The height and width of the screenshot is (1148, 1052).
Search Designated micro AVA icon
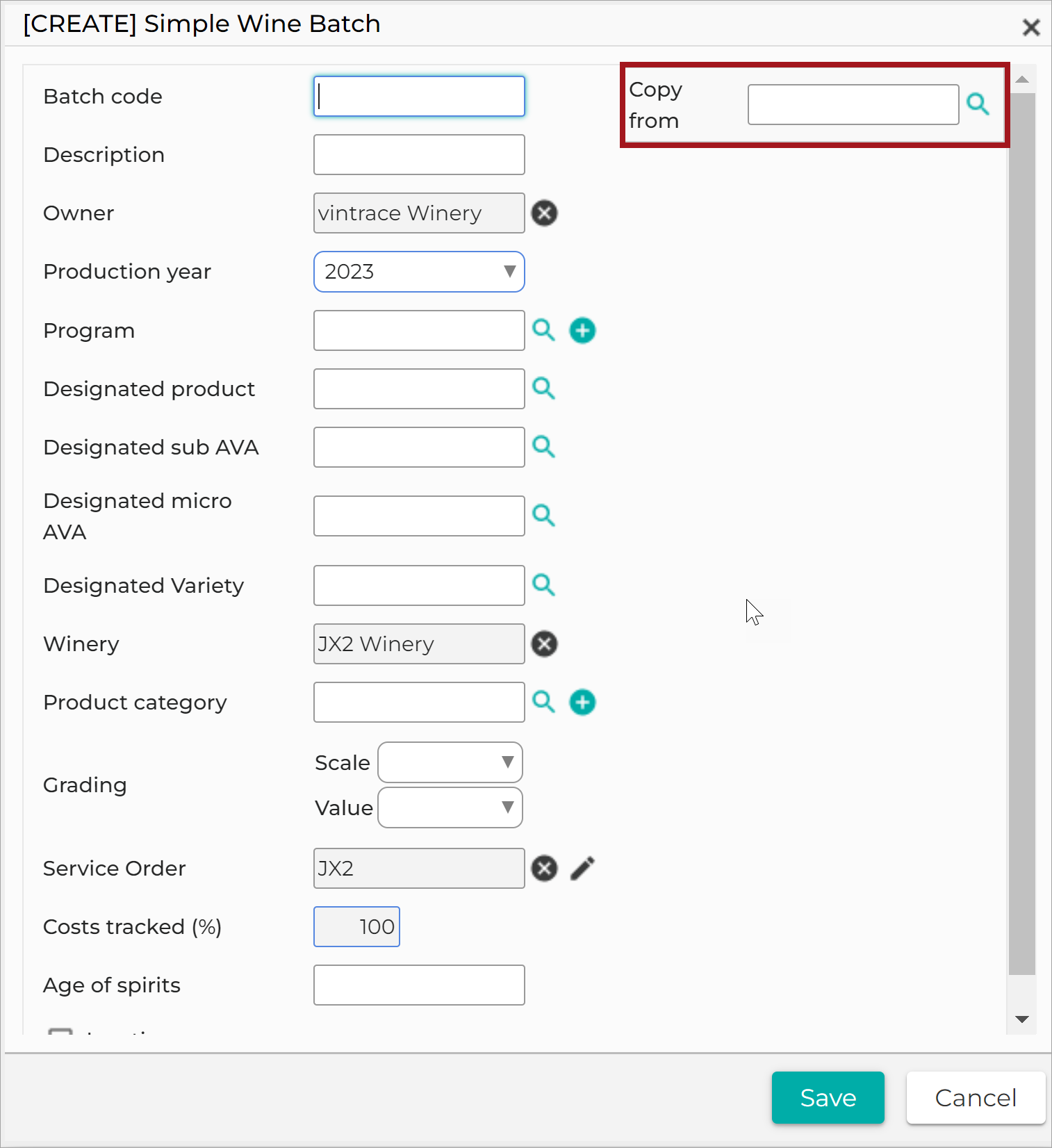[x=543, y=516]
